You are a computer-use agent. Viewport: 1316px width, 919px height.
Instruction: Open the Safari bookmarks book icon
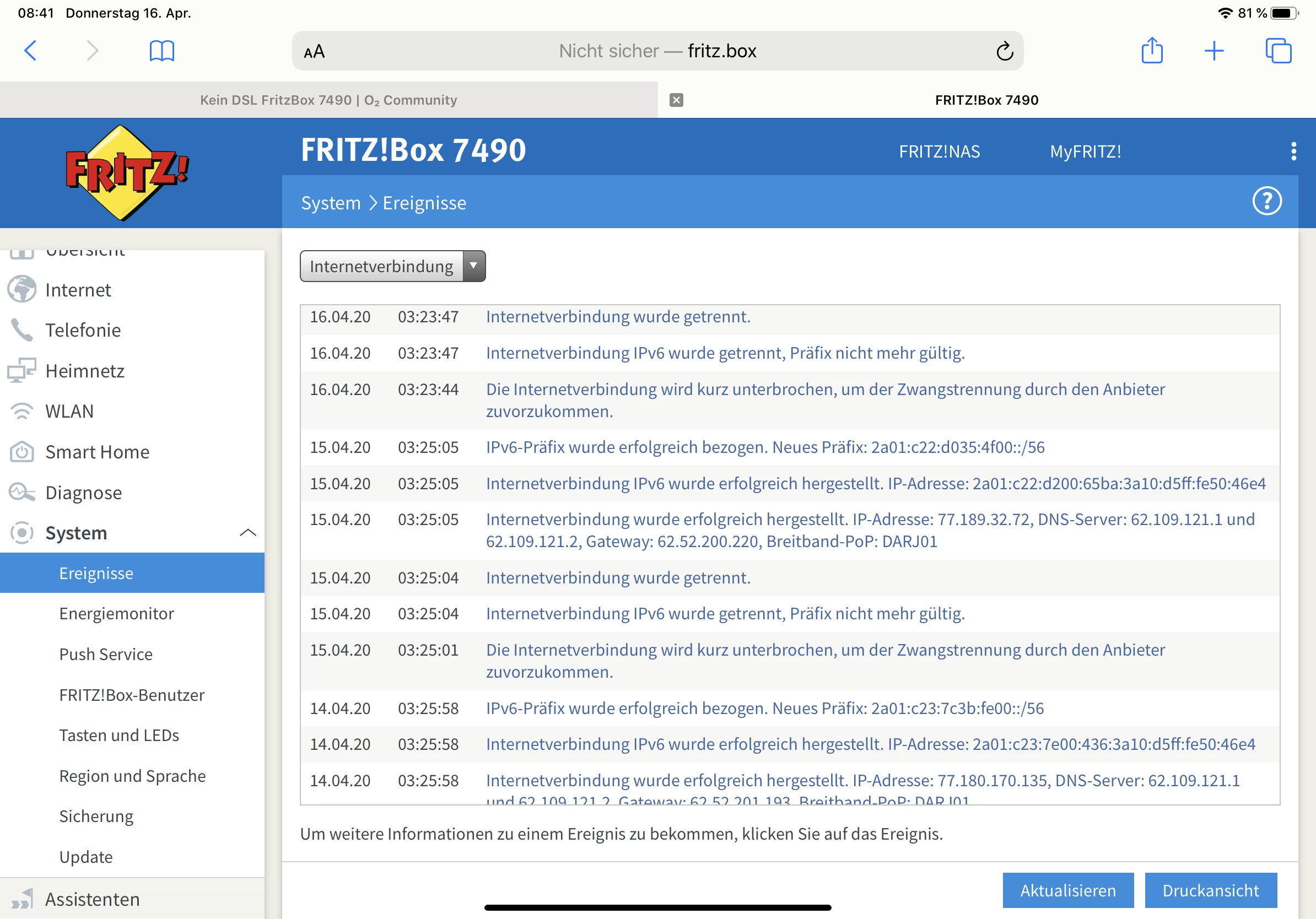pyautogui.click(x=161, y=51)
